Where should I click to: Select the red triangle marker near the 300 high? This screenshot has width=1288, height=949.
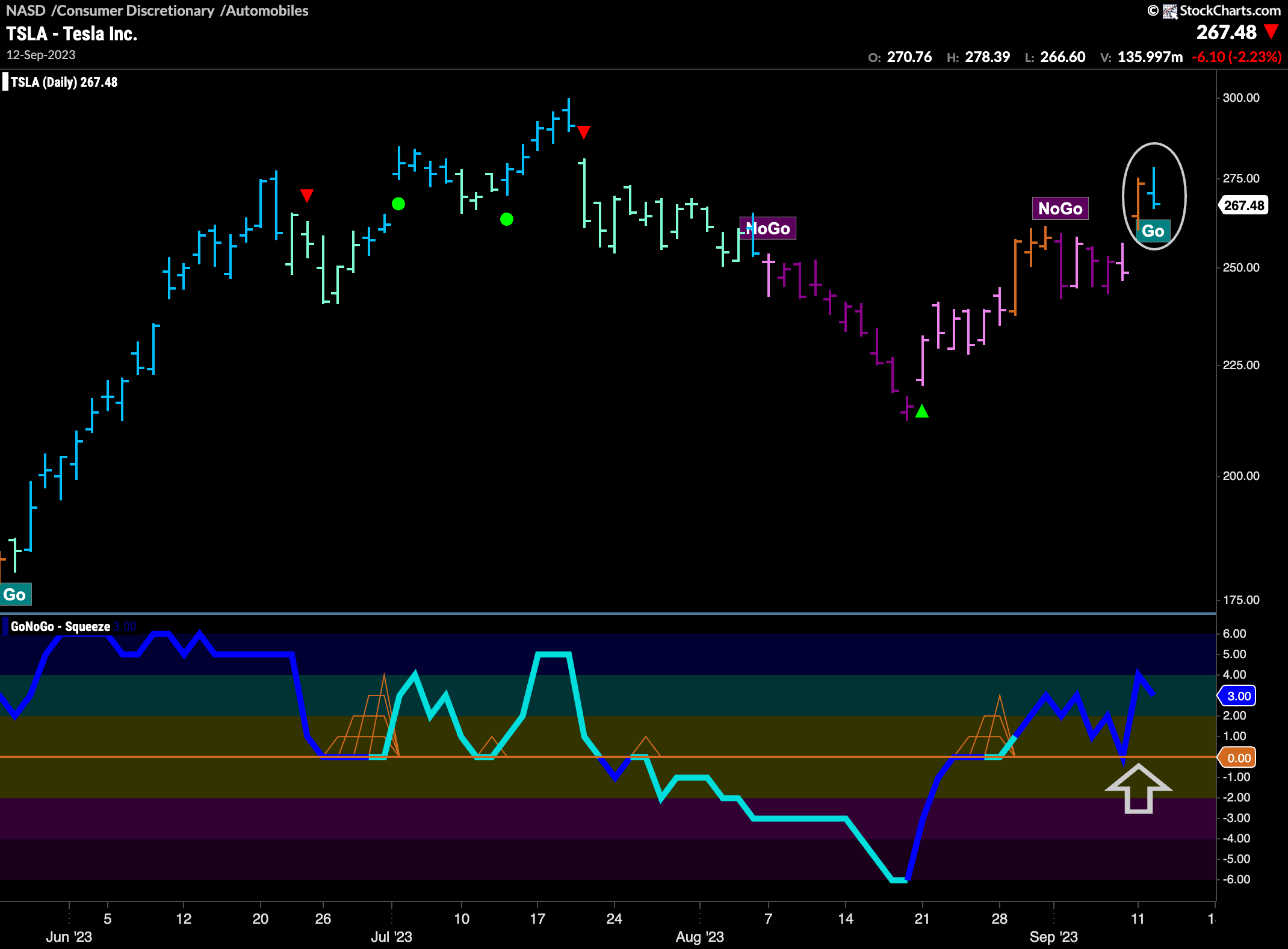(584, 132)
